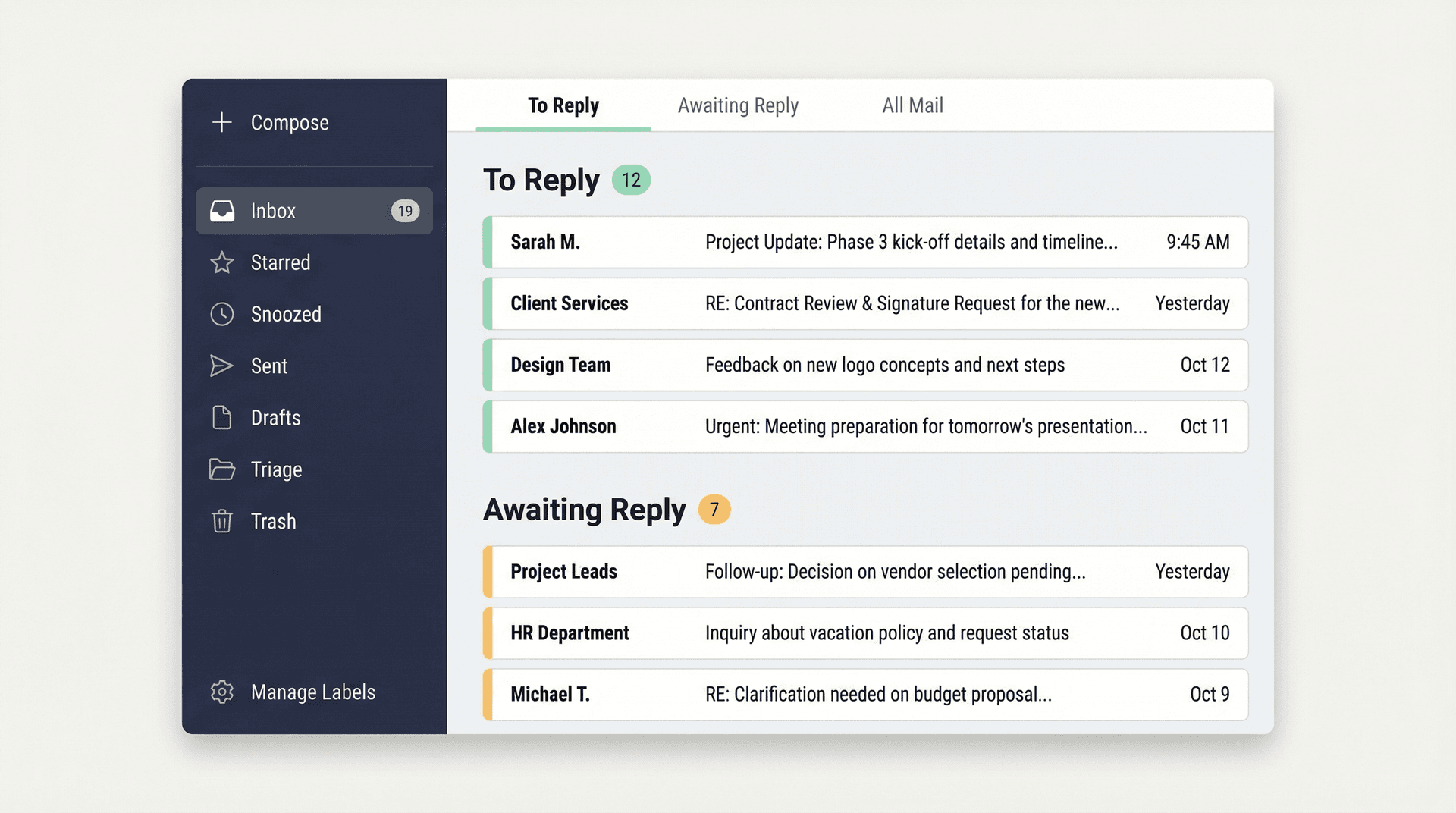Select the To Reply tab
The height and width of the screenshot is (813, 1456).
click(563, 105)
